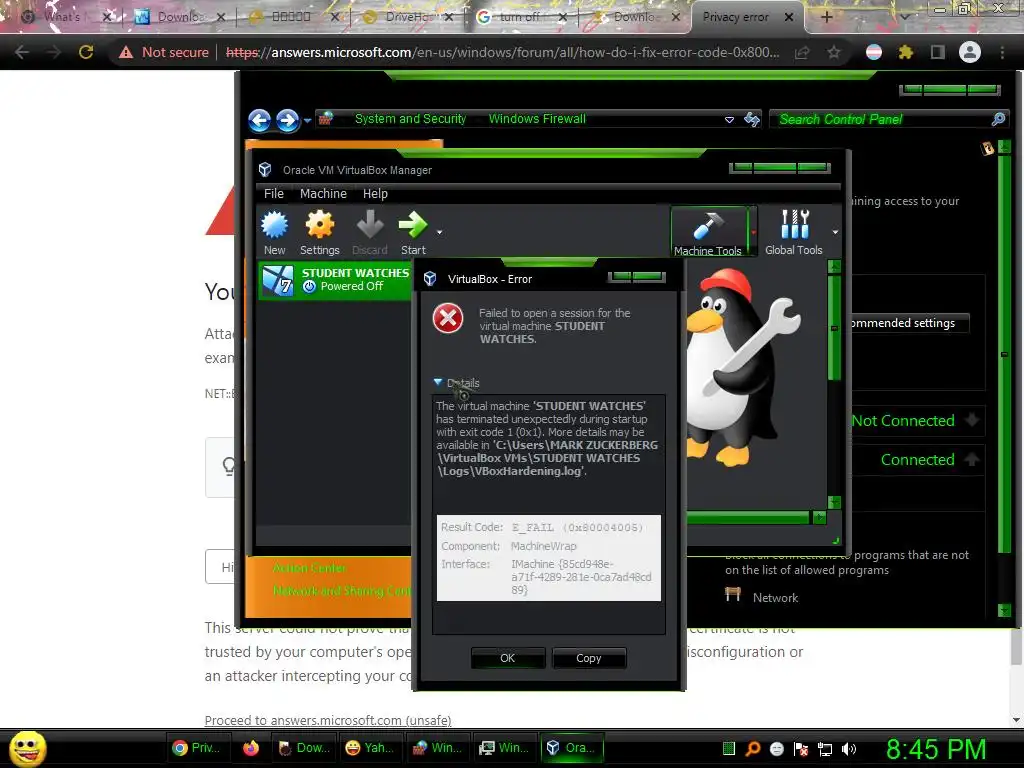The width and height of the screenshot is (1024, 768).
Task: Open Chrome extensions puzzle icon
Action: click(x=906, y=52)
